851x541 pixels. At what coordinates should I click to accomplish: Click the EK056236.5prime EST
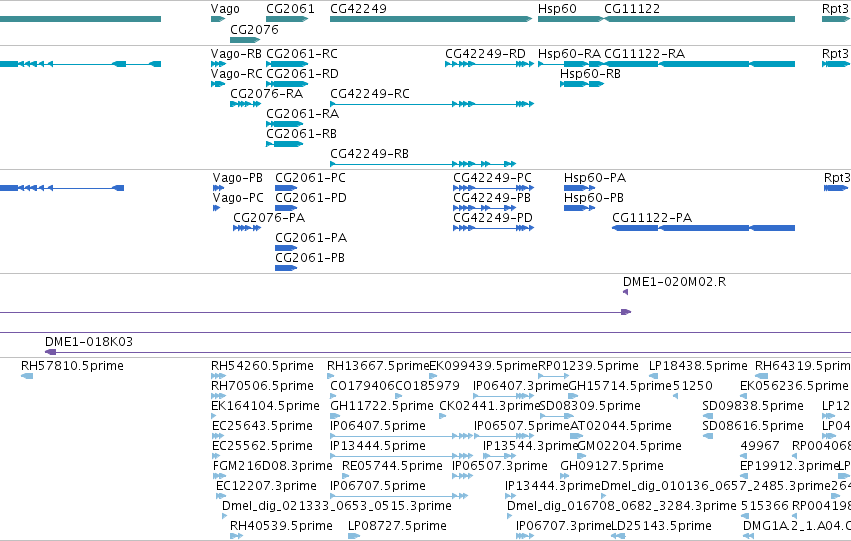point(744,396)
